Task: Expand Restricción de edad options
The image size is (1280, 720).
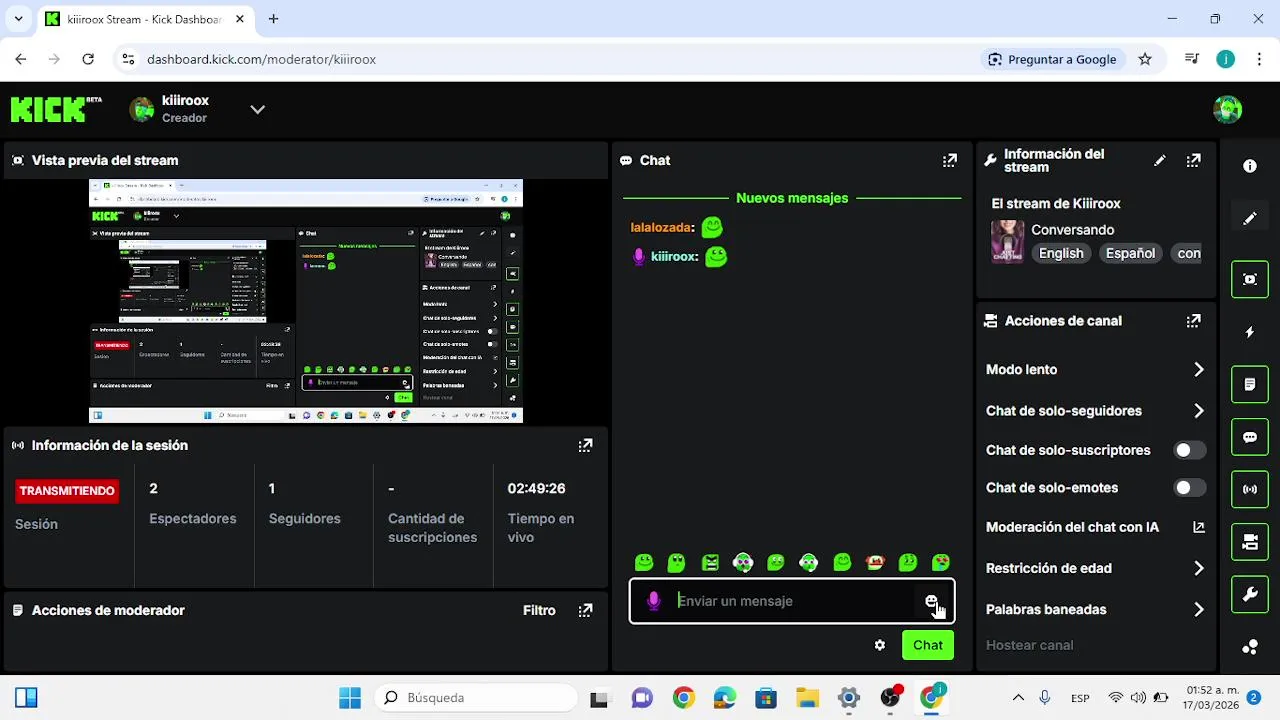Action: (1198, 568)
